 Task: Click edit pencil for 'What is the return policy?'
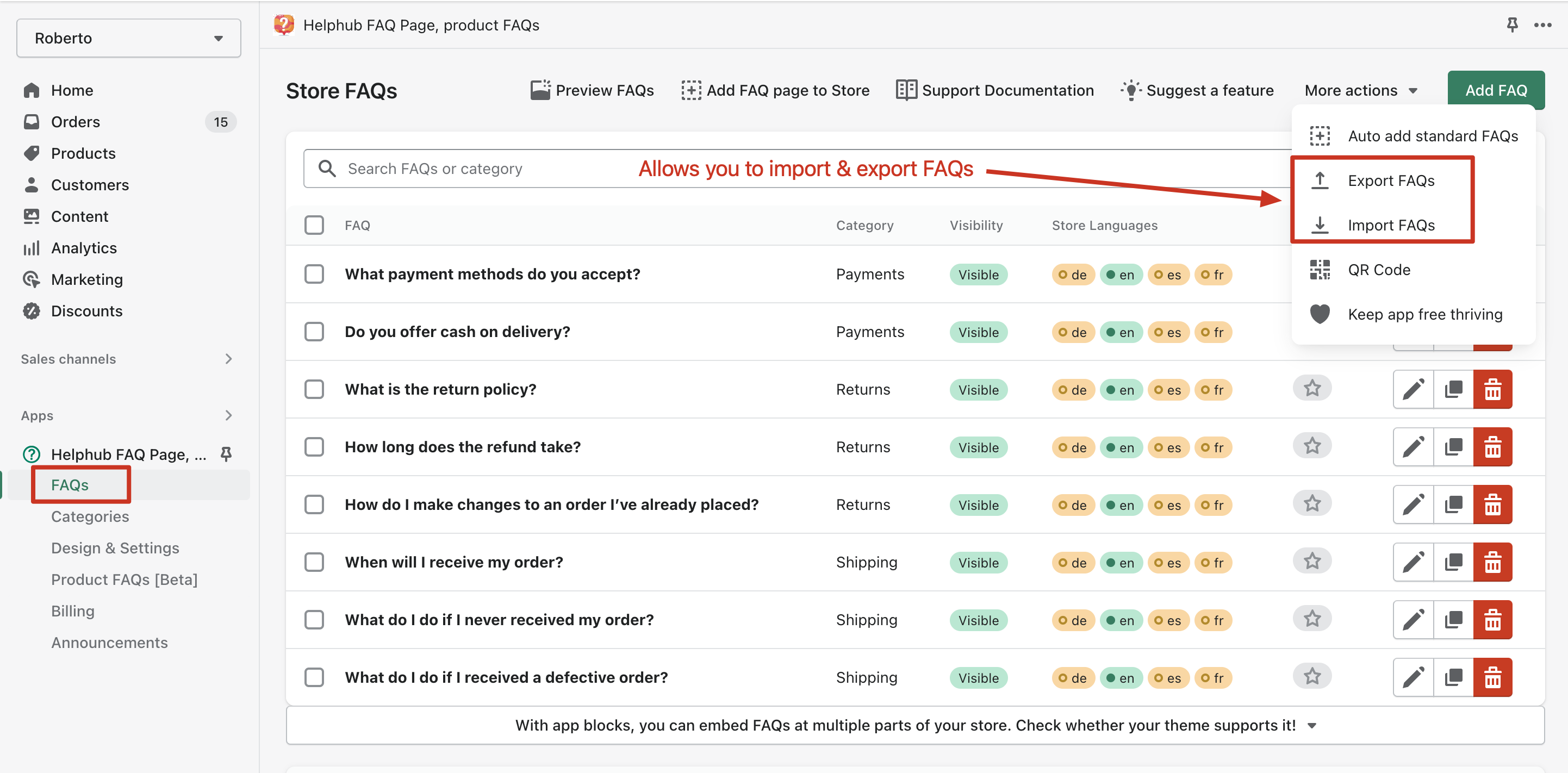(x=1413, y=390)
